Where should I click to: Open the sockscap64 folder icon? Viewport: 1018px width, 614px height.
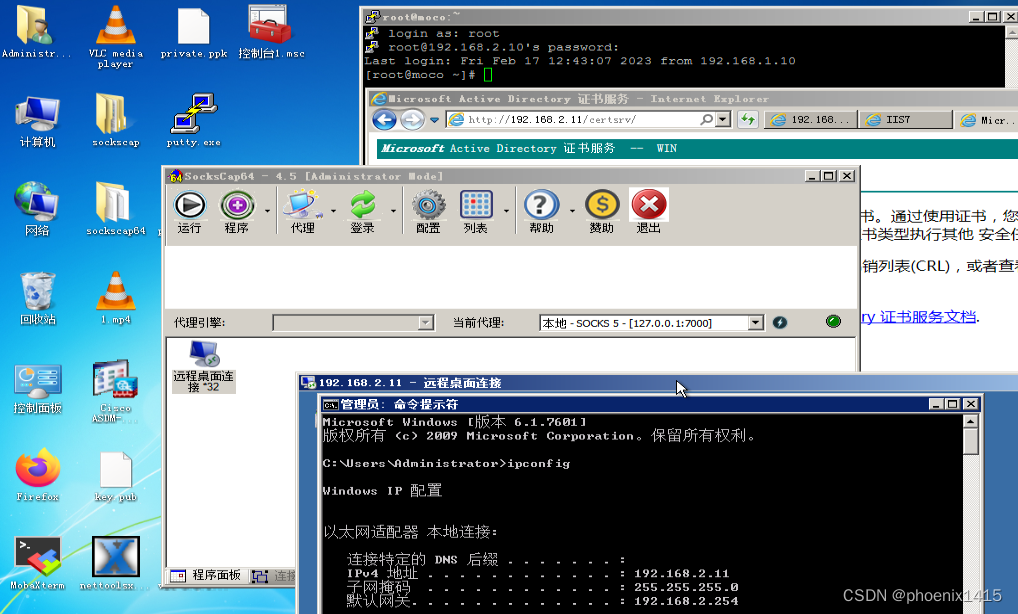[x=116, y=209]
